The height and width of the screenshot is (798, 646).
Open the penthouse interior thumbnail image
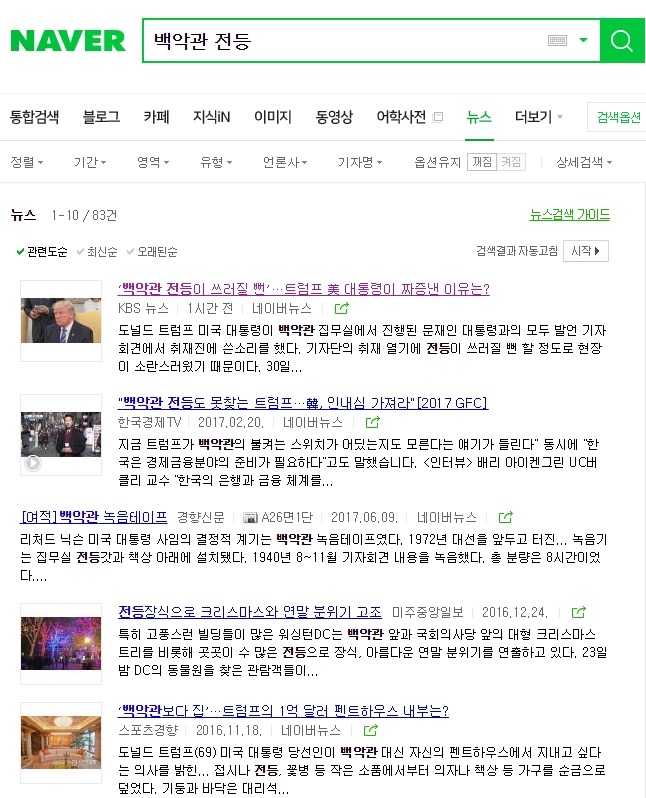(x=61, y=743)
